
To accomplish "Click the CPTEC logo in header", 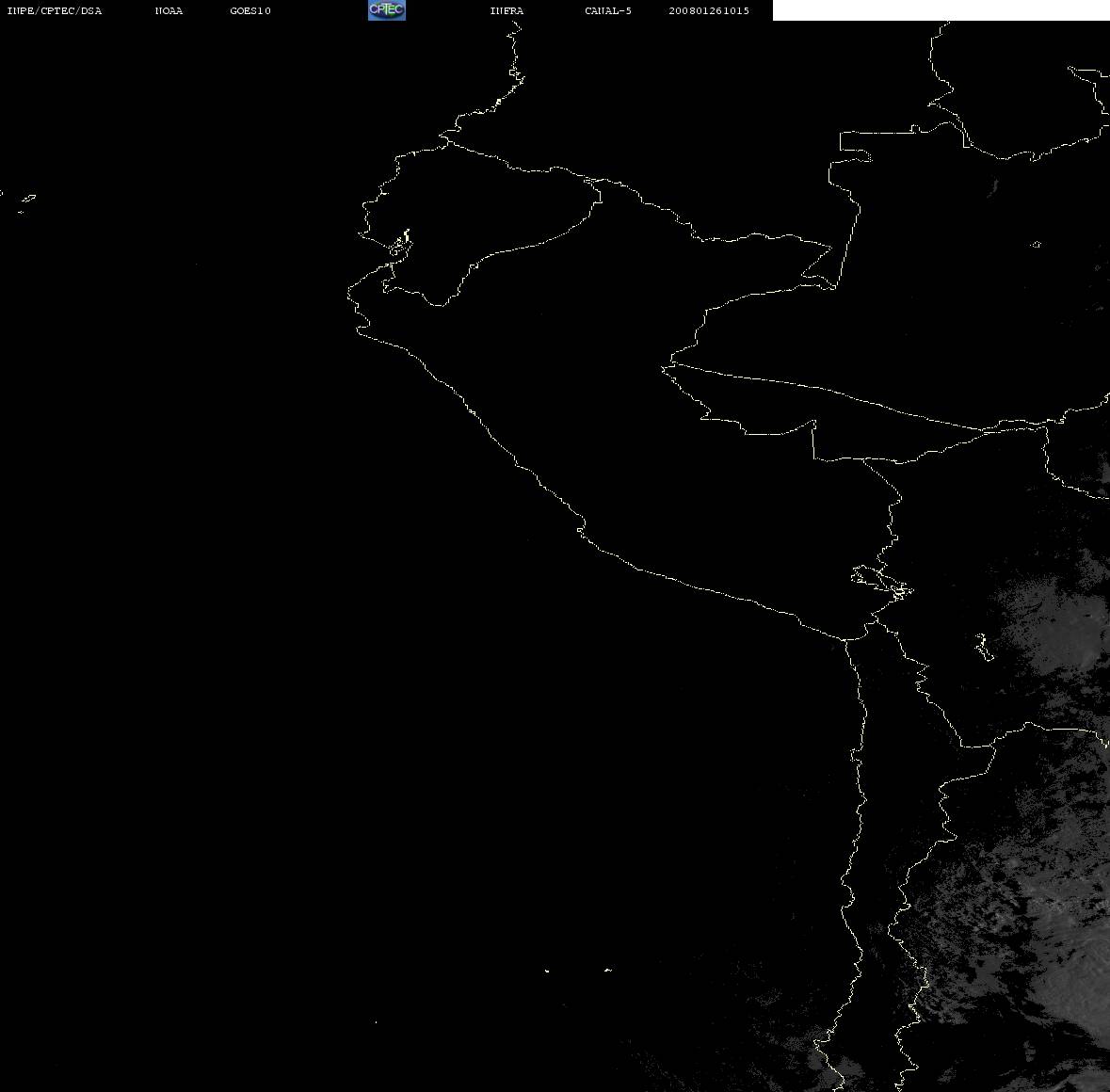I will click(387, 10).
